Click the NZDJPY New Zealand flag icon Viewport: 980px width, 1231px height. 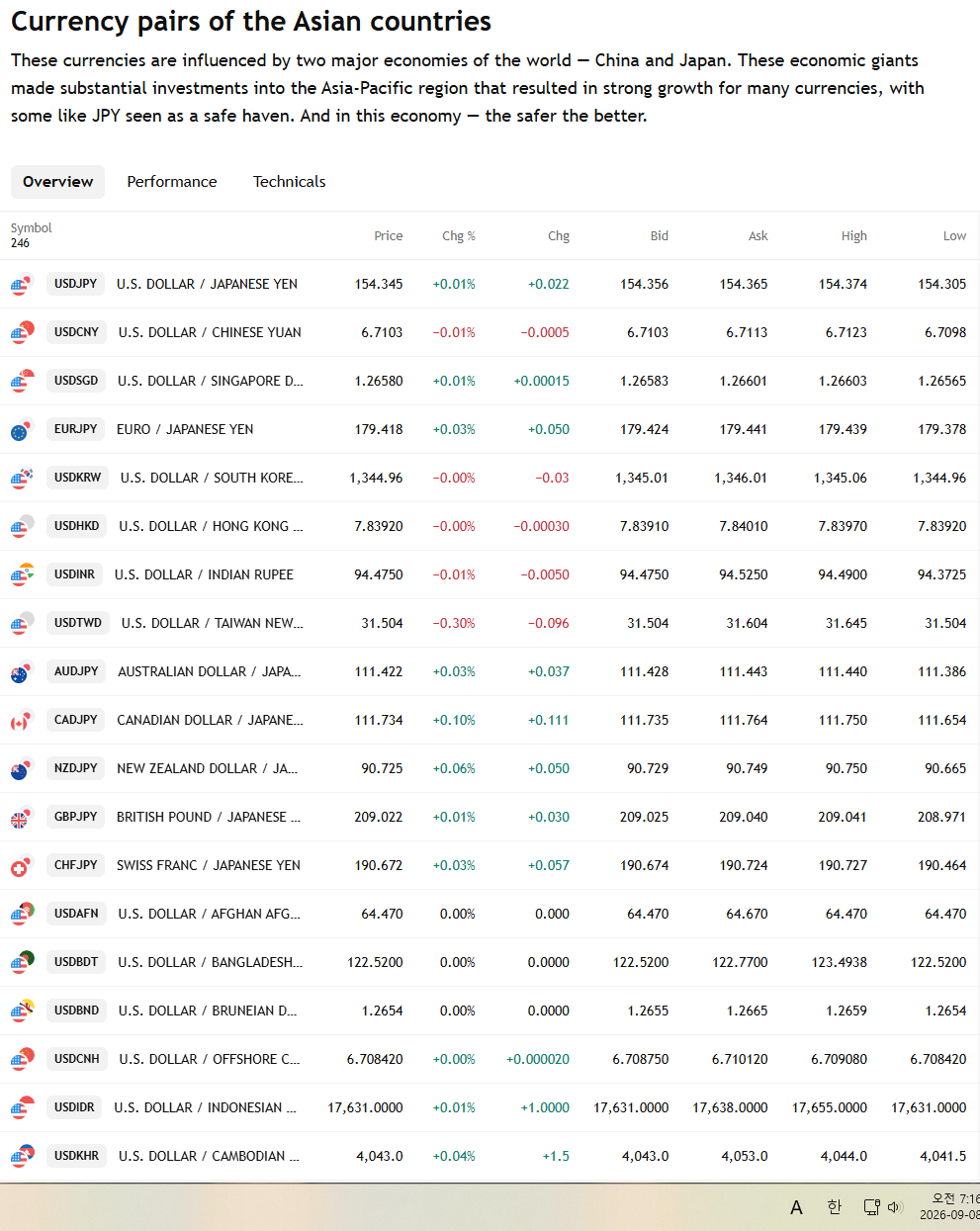22,769
